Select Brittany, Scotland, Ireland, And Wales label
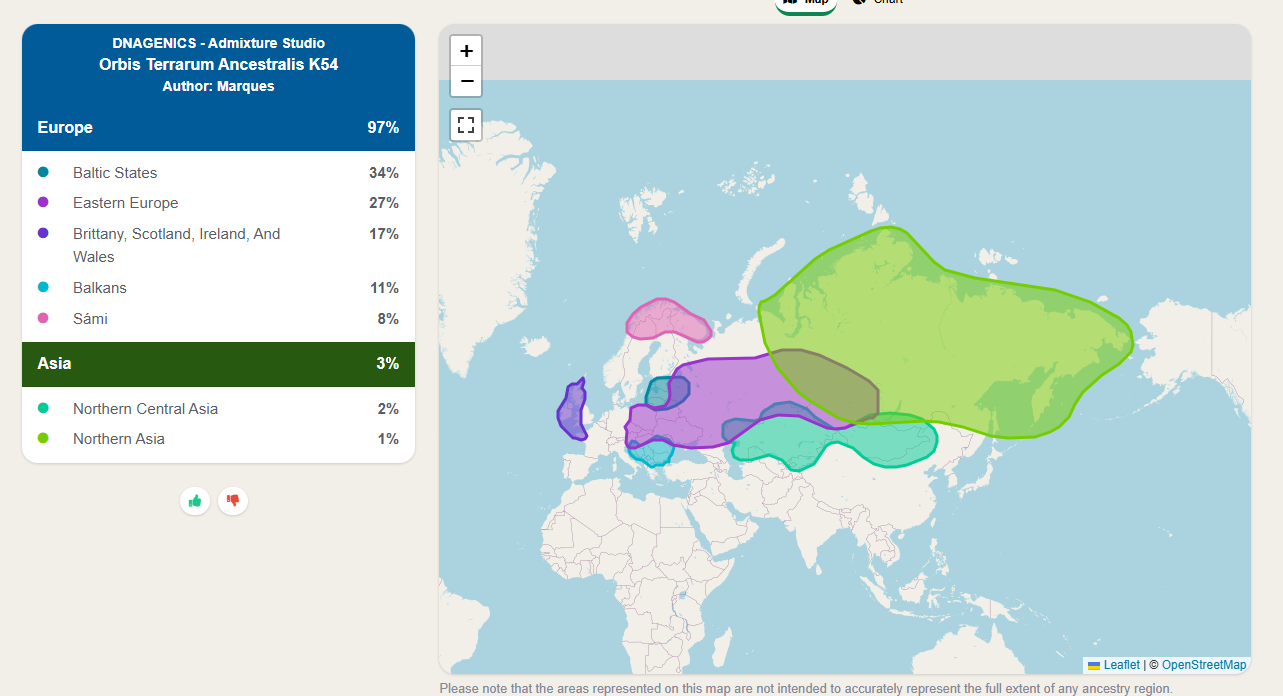Image resolution: width=1283 pixels, height=696 pixels. pos(177,245)
